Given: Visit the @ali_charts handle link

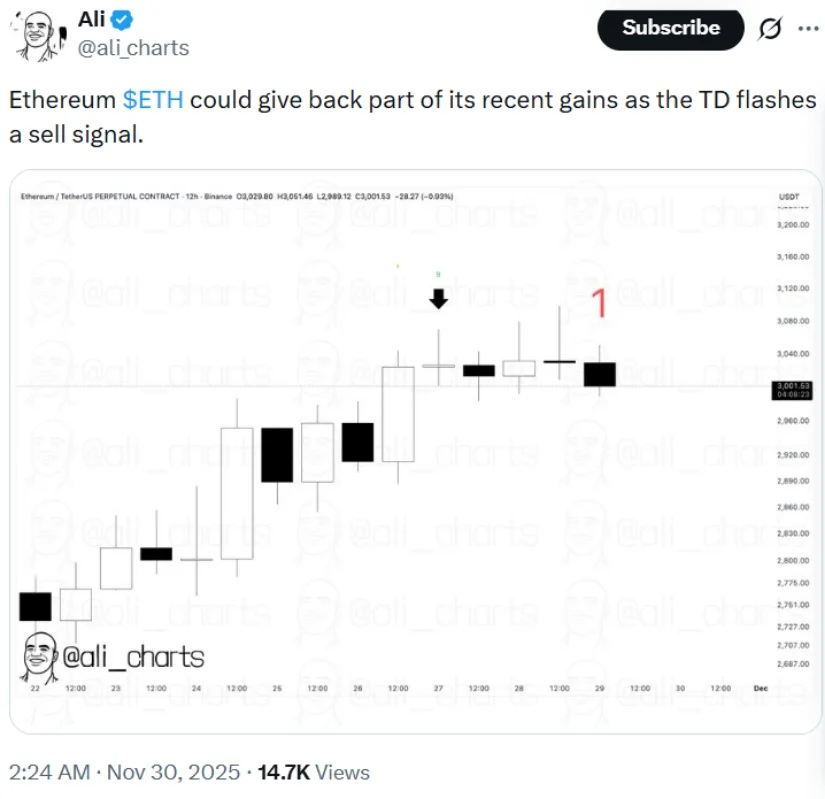Looking at the screenshot, I should (x=133, y=48).
